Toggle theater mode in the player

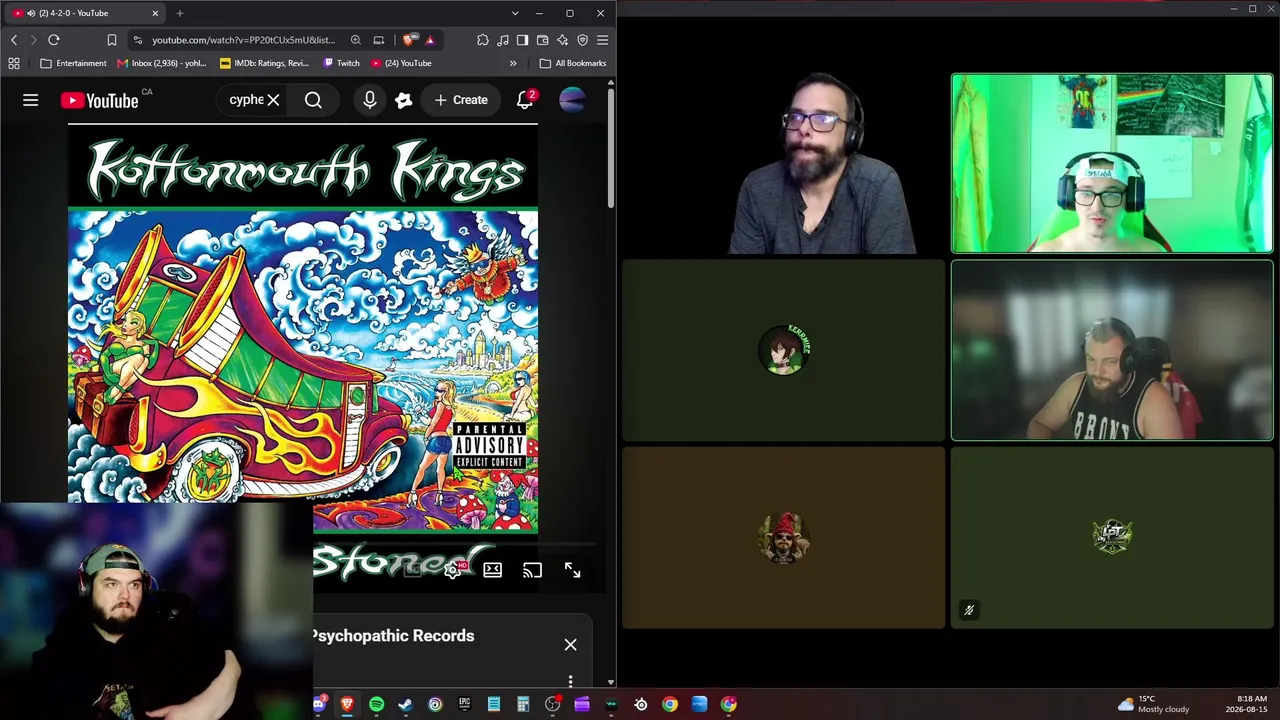click(x=493, y=570)
